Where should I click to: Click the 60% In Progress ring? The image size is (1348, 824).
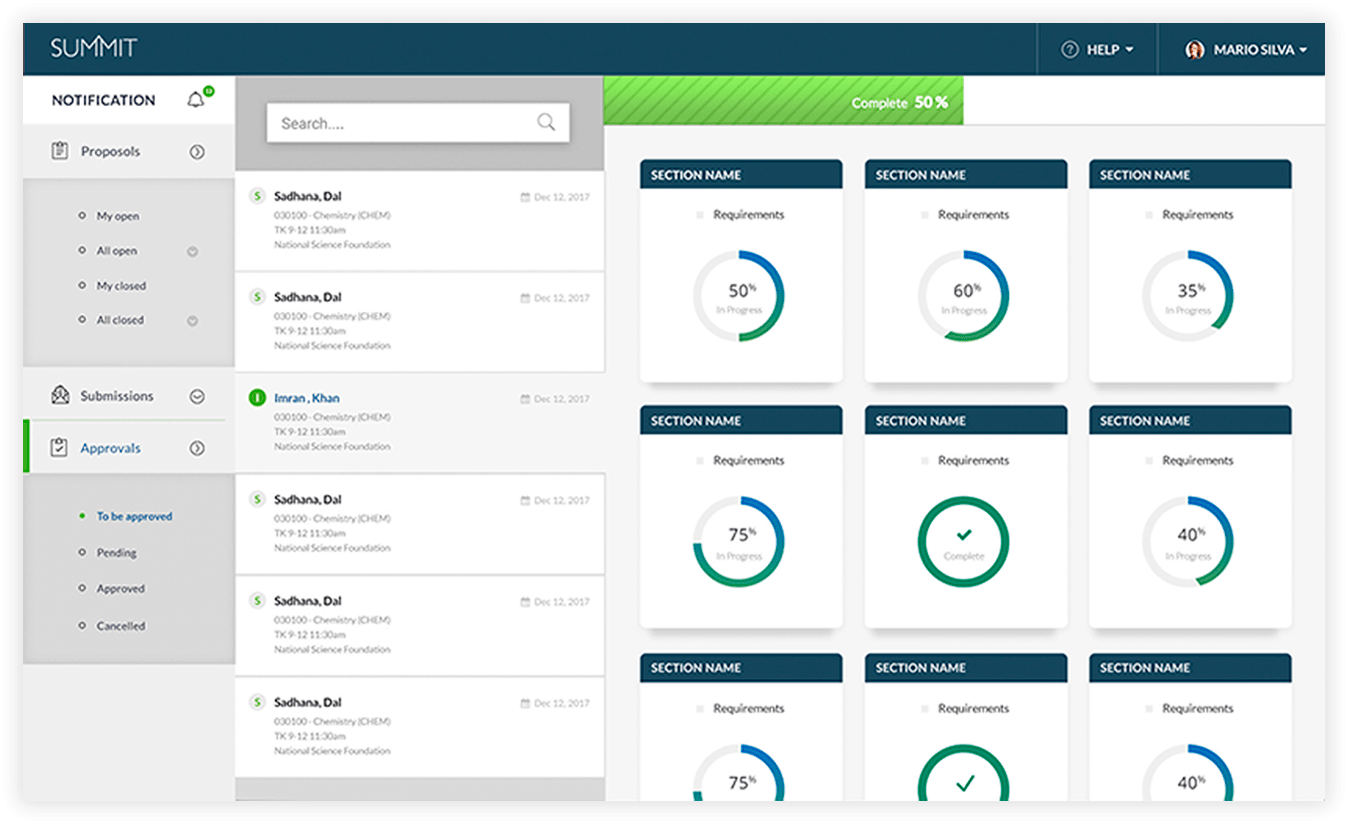964,296
